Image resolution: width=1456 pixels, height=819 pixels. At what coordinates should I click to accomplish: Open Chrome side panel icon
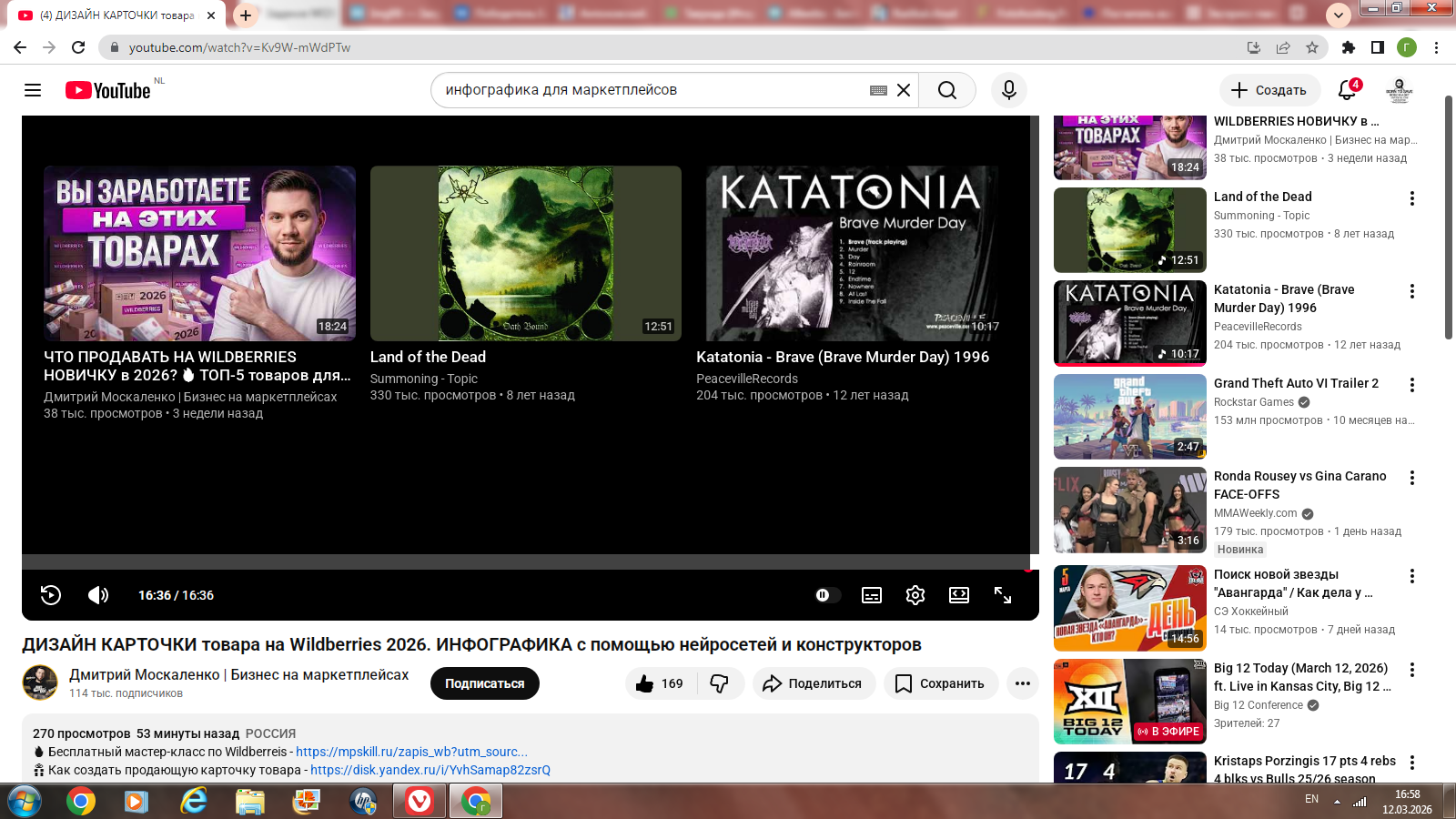pyautogui.click(x=1378, y=47)
